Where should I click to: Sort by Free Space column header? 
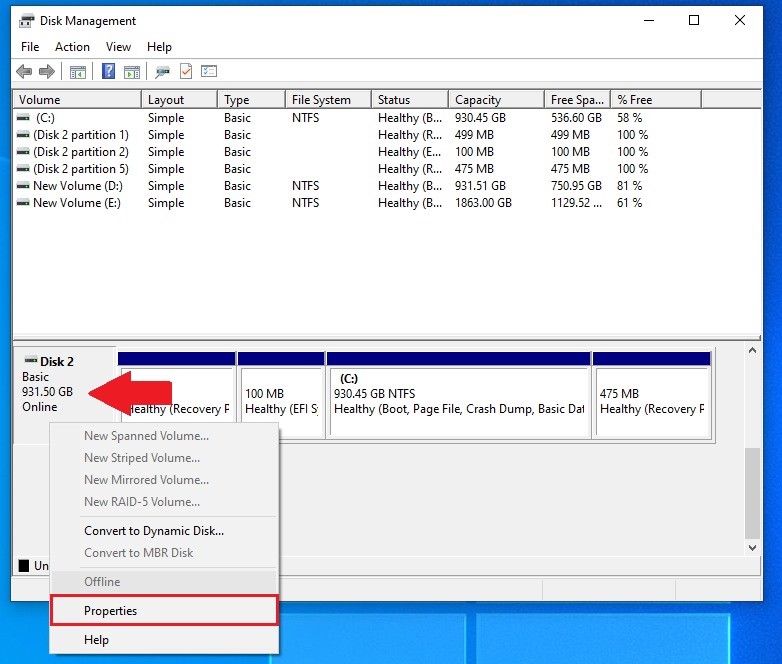click(x=578, y=100)
